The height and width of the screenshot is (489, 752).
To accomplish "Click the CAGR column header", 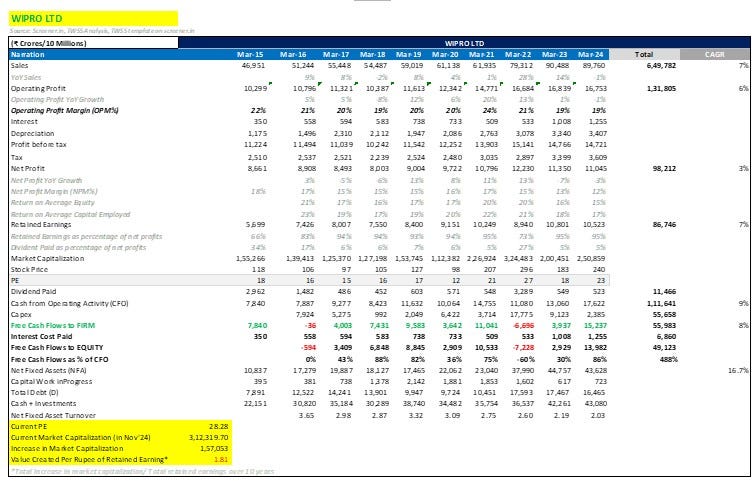I will (715, 54).
